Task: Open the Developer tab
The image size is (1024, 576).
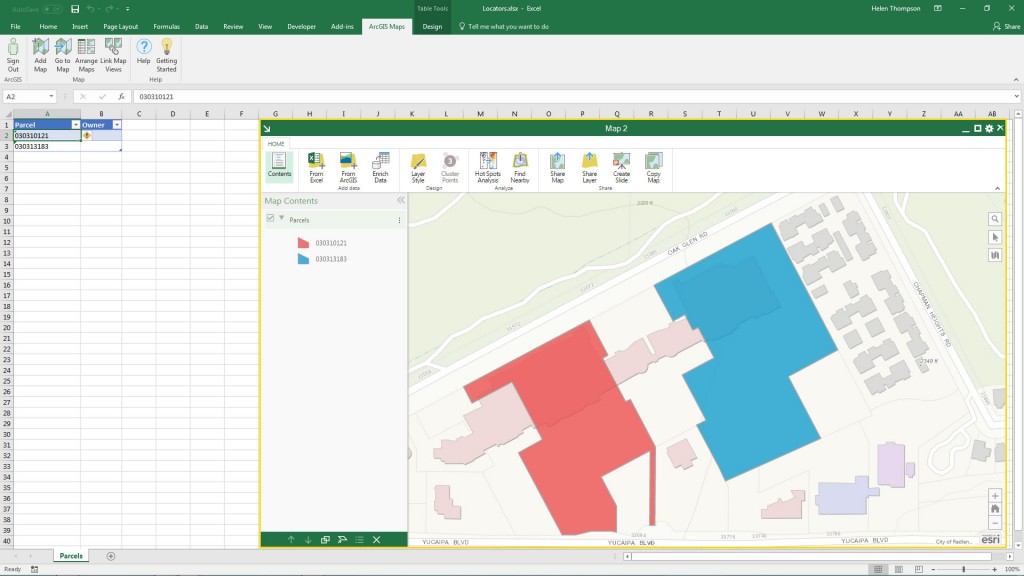Action: pos(302,27)
